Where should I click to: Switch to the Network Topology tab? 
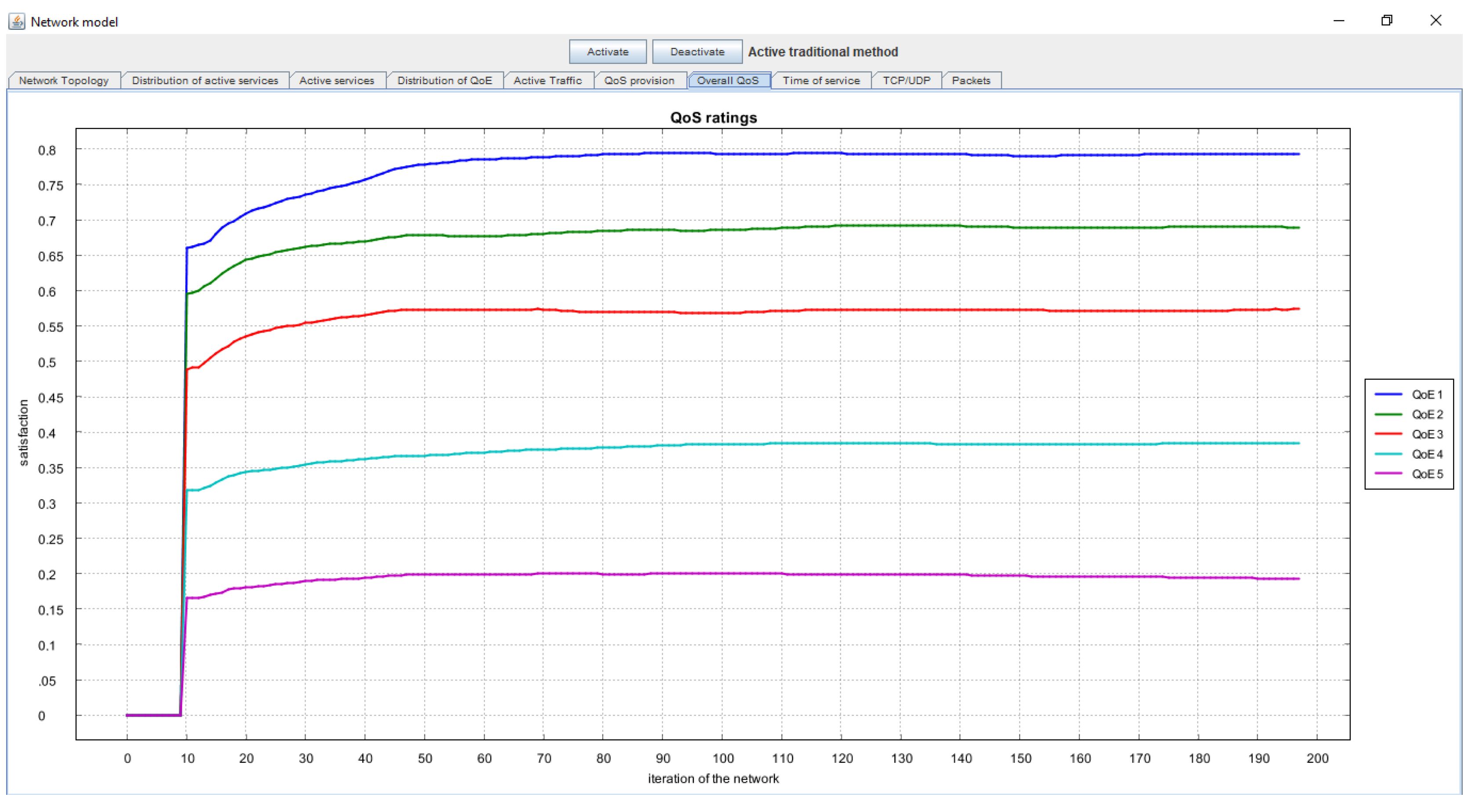[x=63, y=80]
